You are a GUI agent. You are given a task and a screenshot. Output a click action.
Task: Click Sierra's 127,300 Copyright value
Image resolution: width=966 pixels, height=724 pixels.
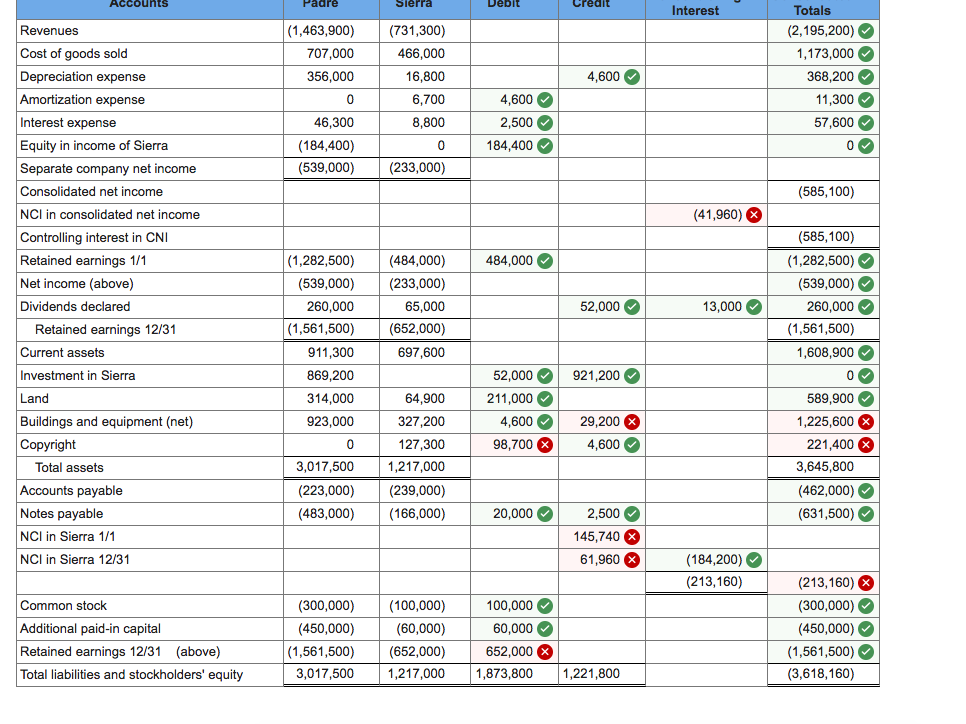[x=421, y=445]
